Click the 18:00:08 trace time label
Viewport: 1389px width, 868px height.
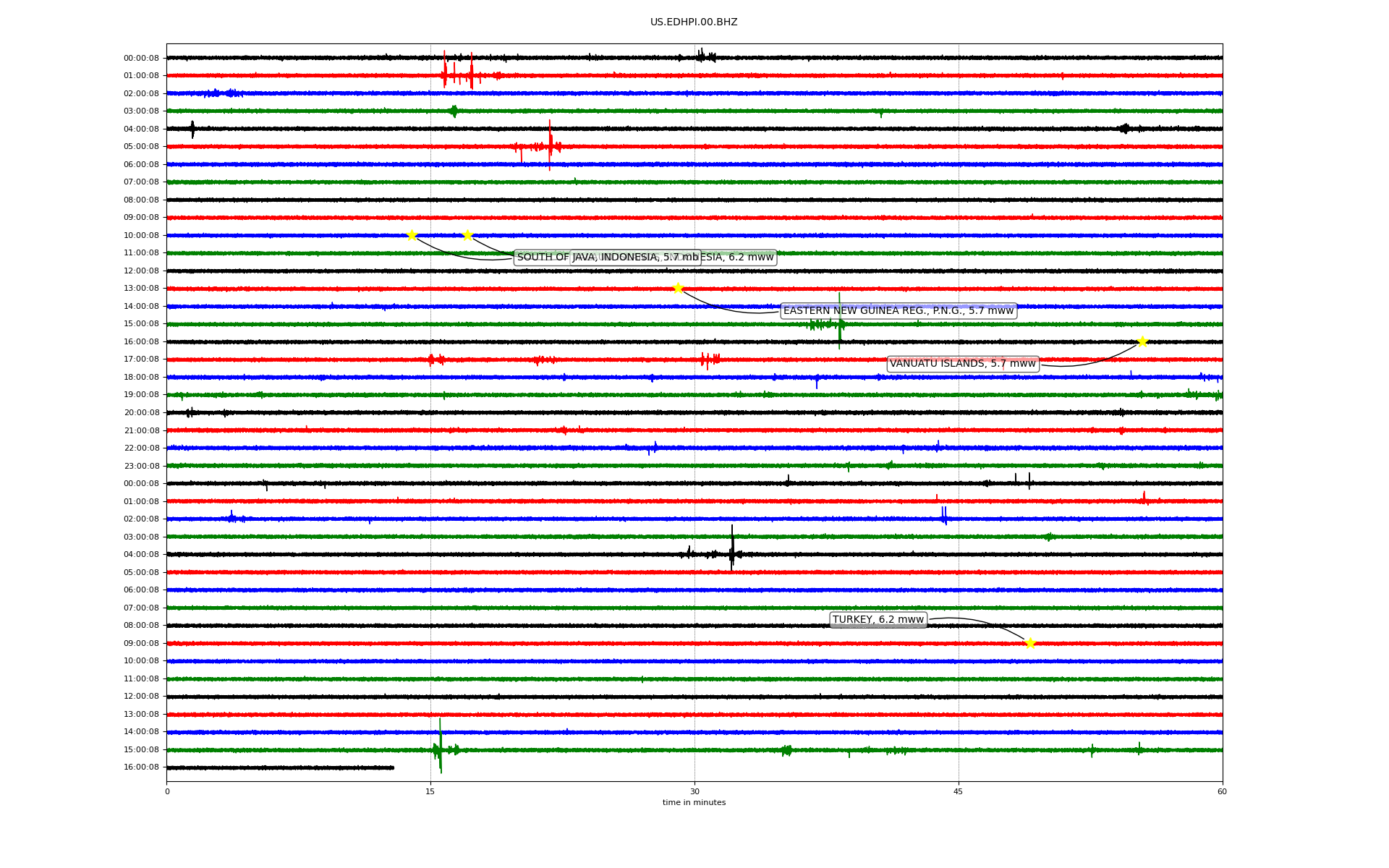pyautogui.click(x=141, y=377)
